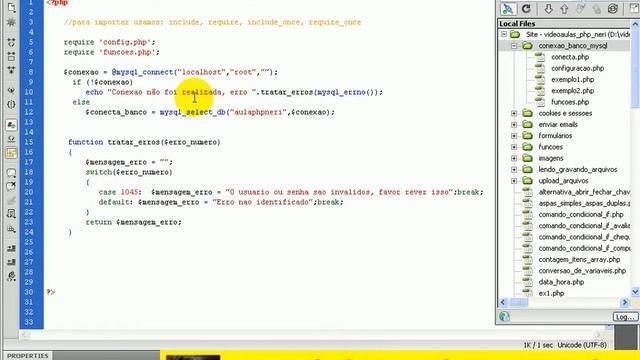The width and height of the screenshot is (640, 360).
Task: Click globe icon at Files panel bottom
Action: [x=504, y=316]
